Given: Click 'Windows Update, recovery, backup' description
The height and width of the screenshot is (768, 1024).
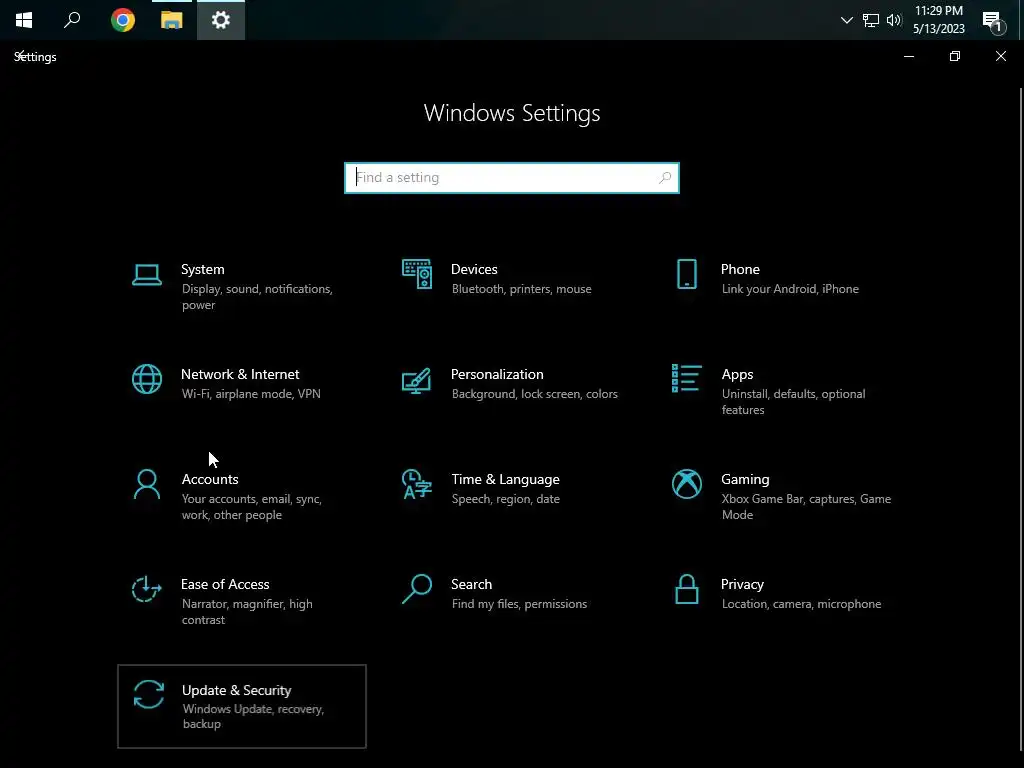Looking at the screenshot, I should click(253, 716).
